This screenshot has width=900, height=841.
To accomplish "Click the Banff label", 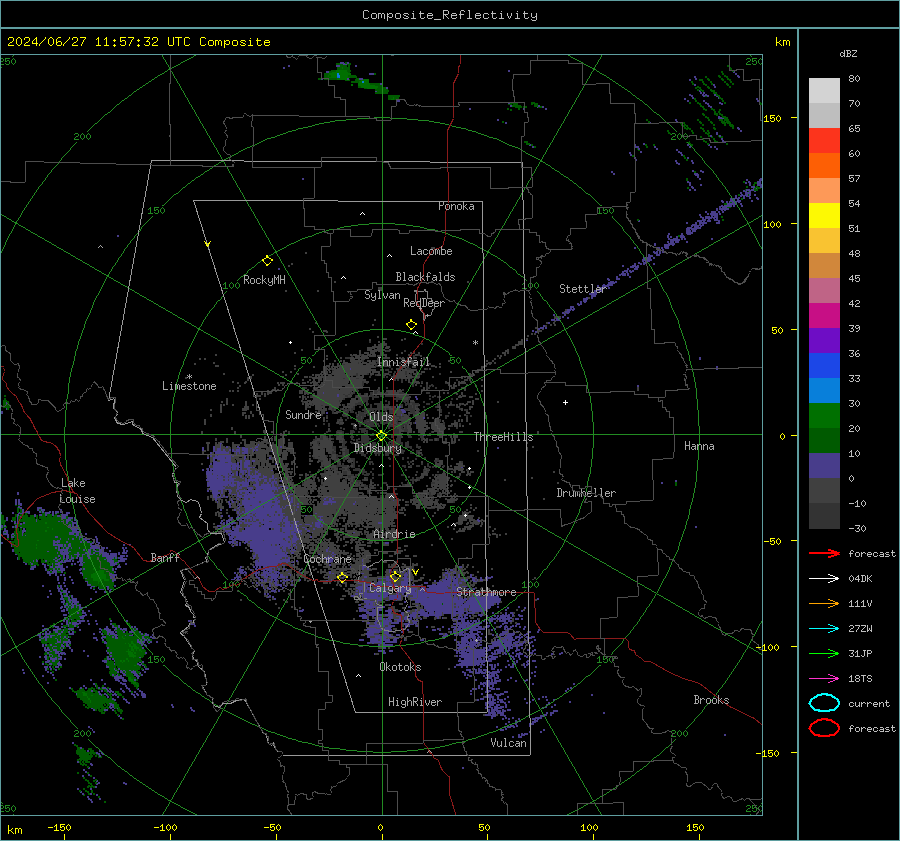I will pos(165,557).
